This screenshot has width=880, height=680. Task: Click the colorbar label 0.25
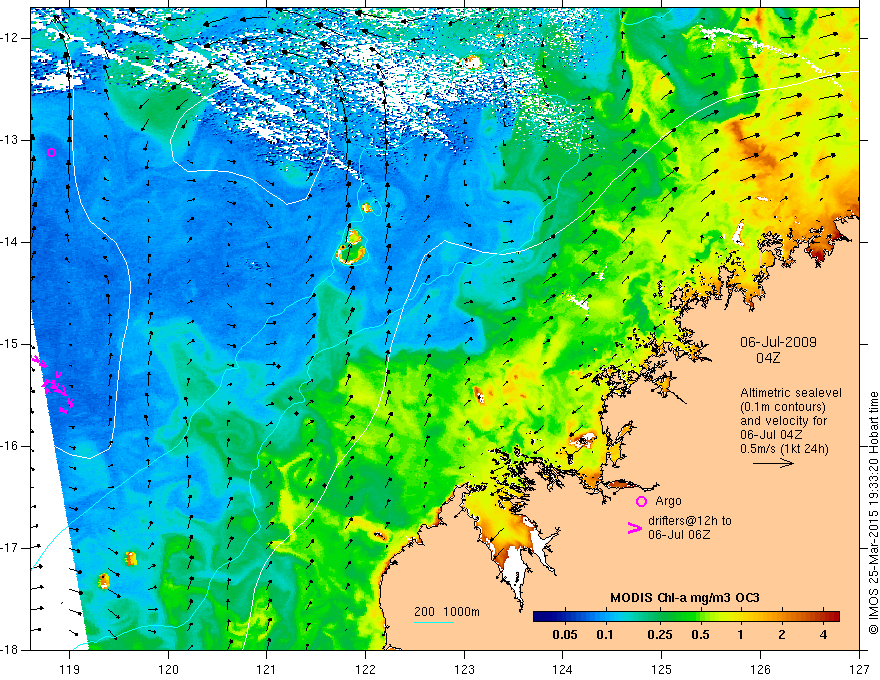coord(659,635)
